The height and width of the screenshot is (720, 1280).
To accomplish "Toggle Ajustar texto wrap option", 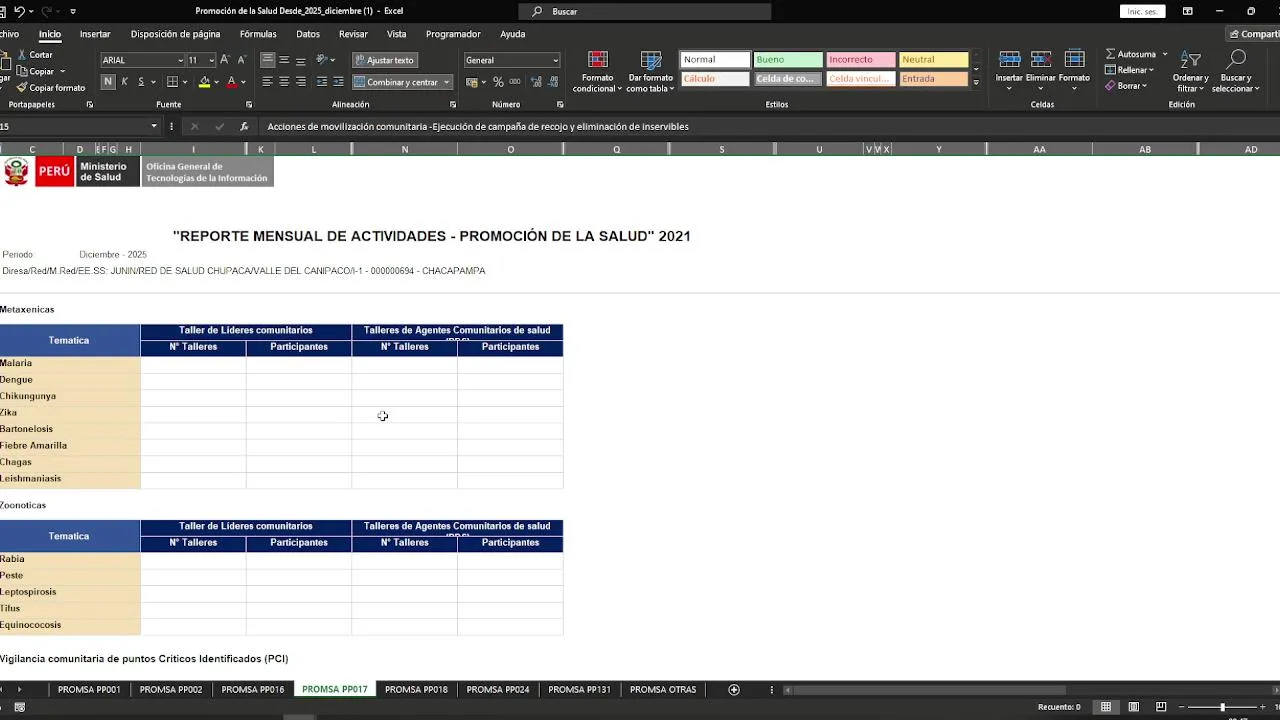I will point(383,60).
